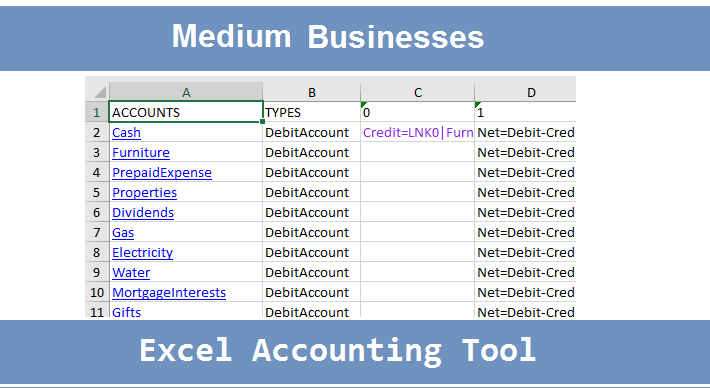Viewport: 710px width, 388px height.
Task: Click DebitAccount cell in Electricity row
Action: [312, 252]
